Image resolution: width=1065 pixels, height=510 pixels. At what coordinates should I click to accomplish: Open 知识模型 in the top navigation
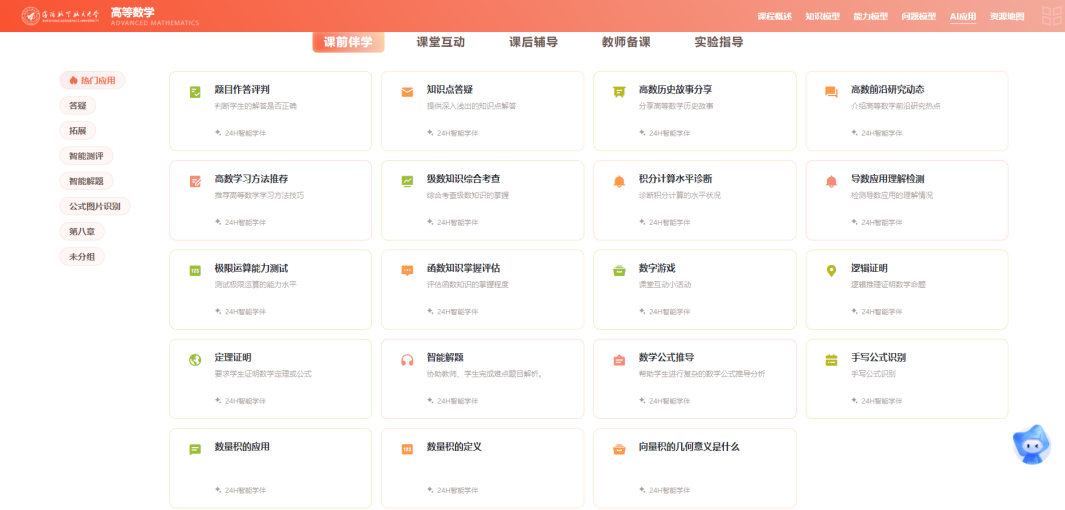tap(823, 16)
